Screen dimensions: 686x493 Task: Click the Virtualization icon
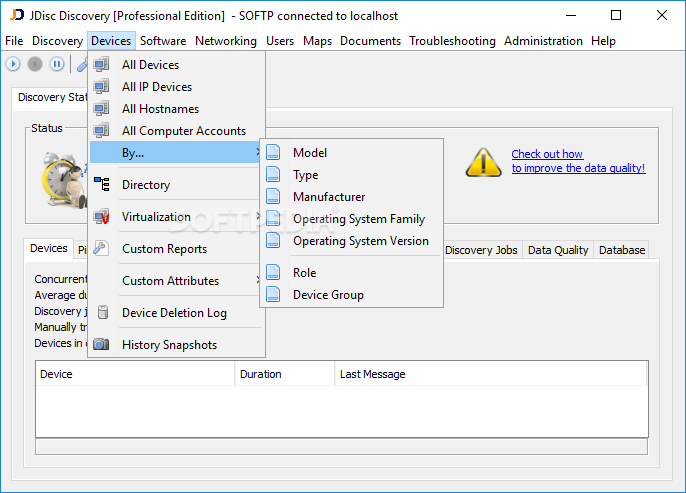(102, 217)
